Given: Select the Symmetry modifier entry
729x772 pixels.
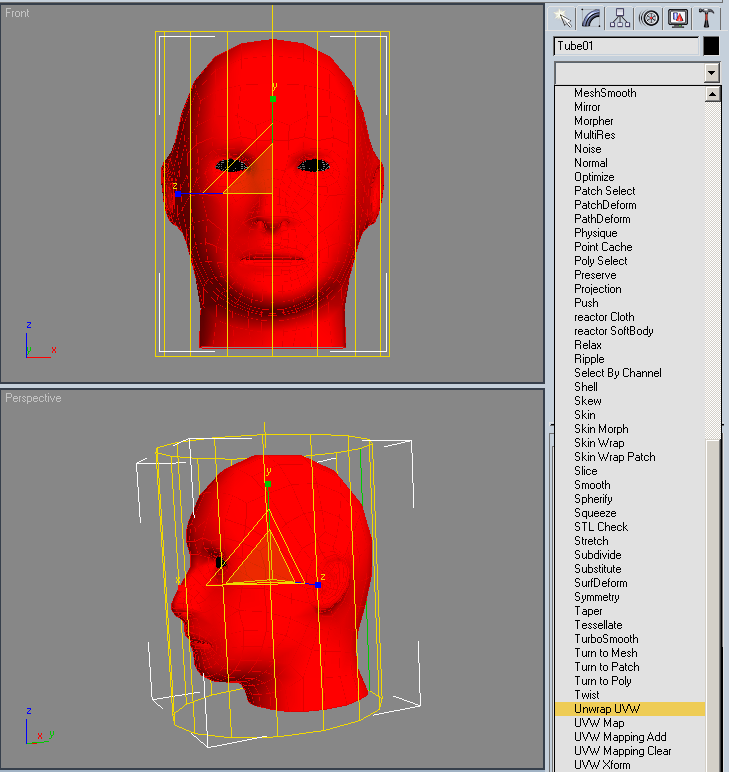Looking at the screenshot, I should (597, 597).
